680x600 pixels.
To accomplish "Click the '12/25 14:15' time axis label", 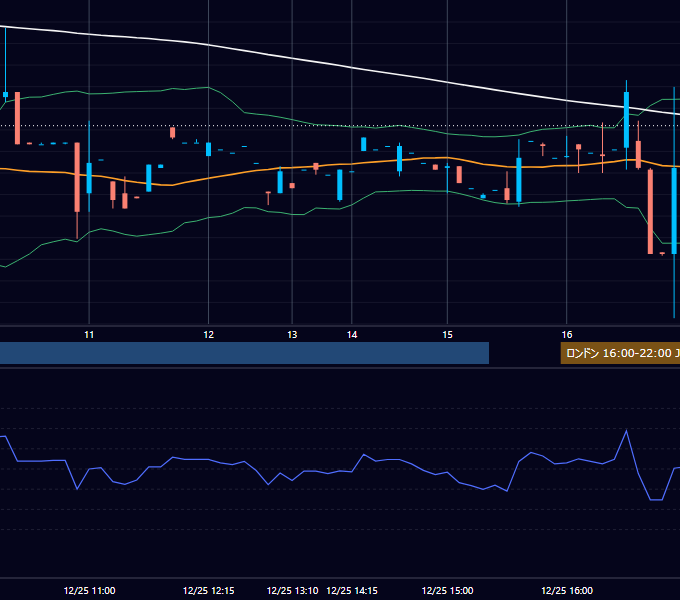I will tap(352, 590).
